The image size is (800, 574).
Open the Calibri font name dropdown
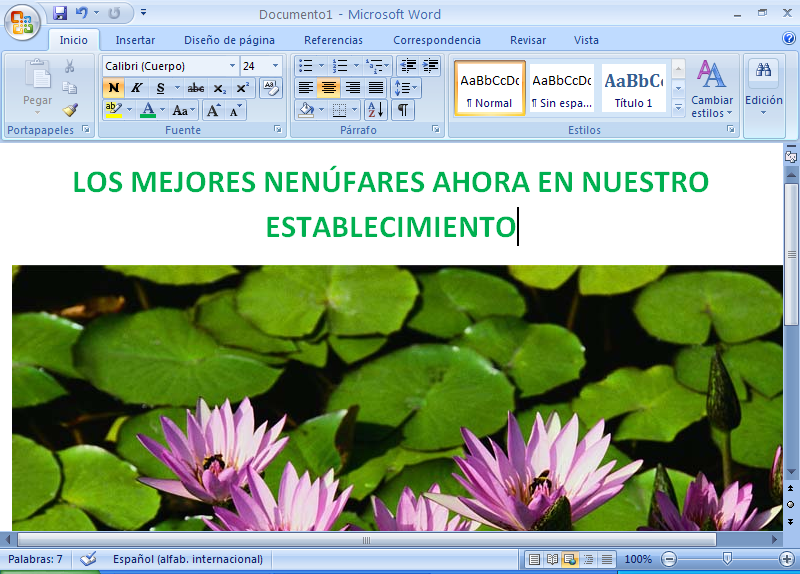click(x=232, y=66)
